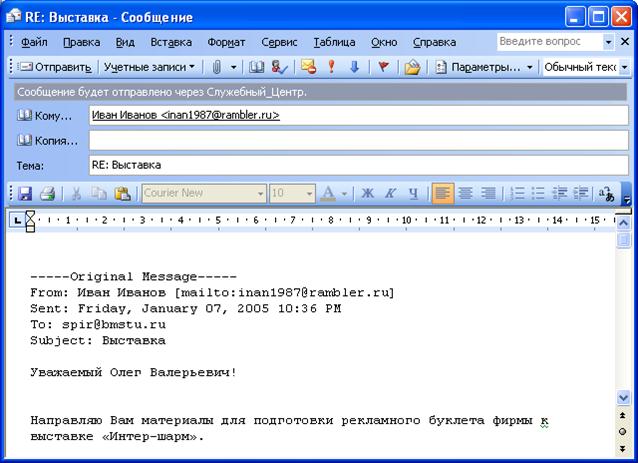The width and height of the screenshot is (638, 463).
Task: Click the previous page double-arrow button
Action: tap(623, 415)
